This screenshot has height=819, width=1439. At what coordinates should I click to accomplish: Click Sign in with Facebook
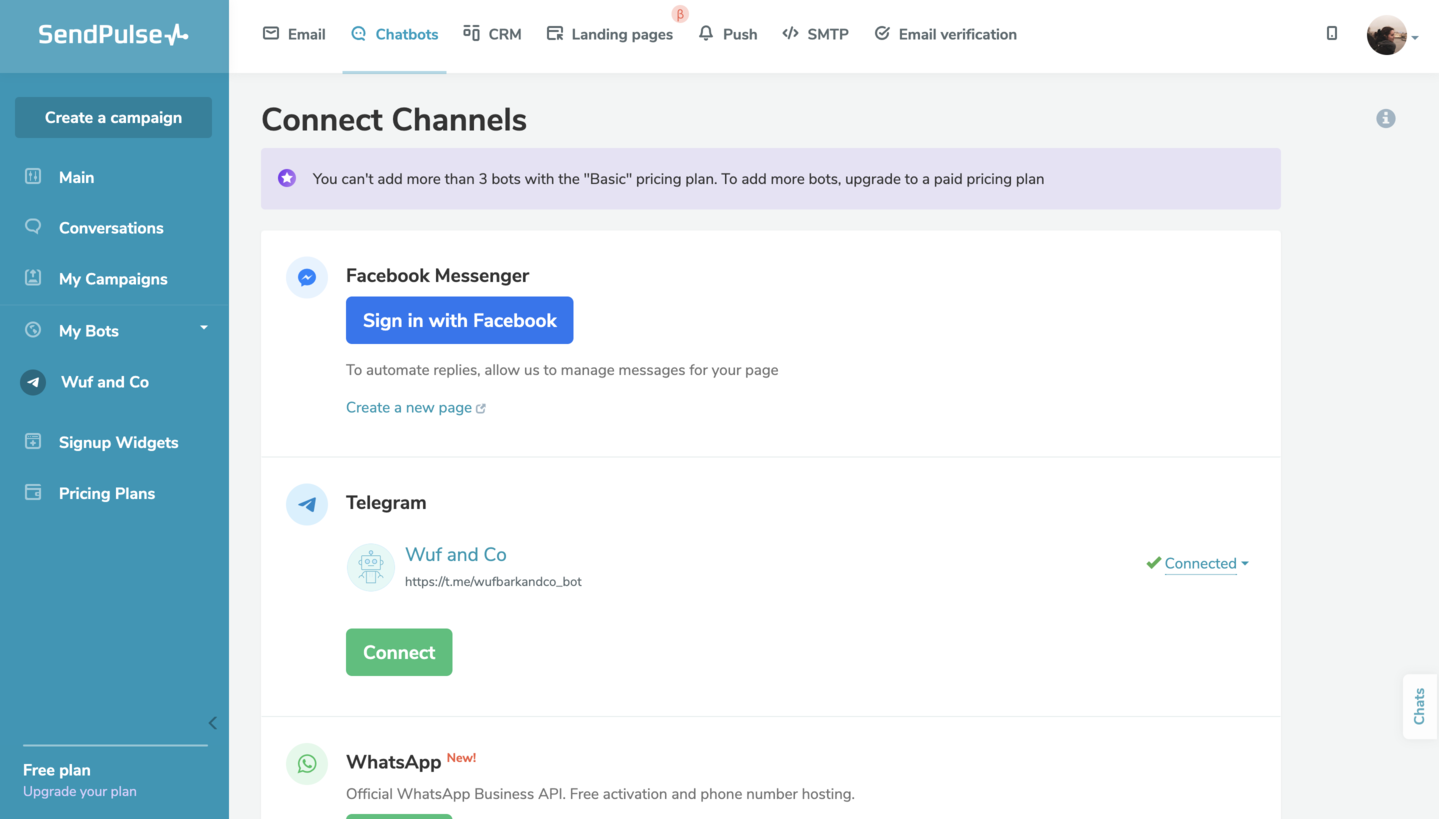tap(459, 320)
